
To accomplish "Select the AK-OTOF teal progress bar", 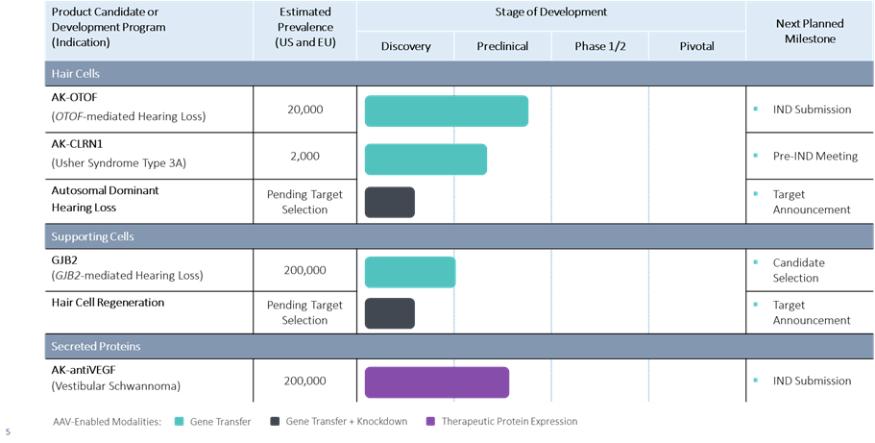I will point(446,111).
